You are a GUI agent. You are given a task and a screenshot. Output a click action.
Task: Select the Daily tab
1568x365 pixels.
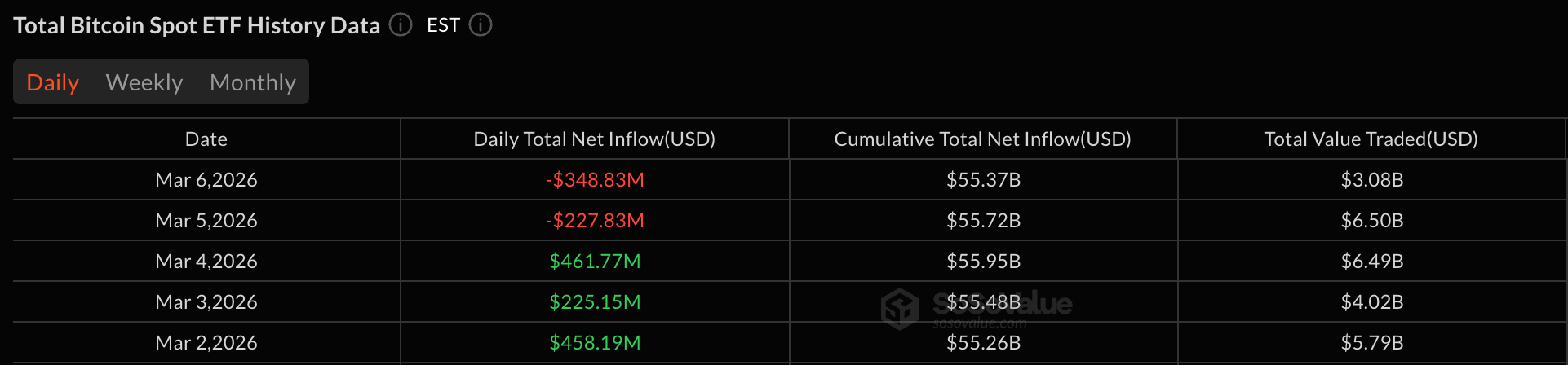tap(53, 82)
